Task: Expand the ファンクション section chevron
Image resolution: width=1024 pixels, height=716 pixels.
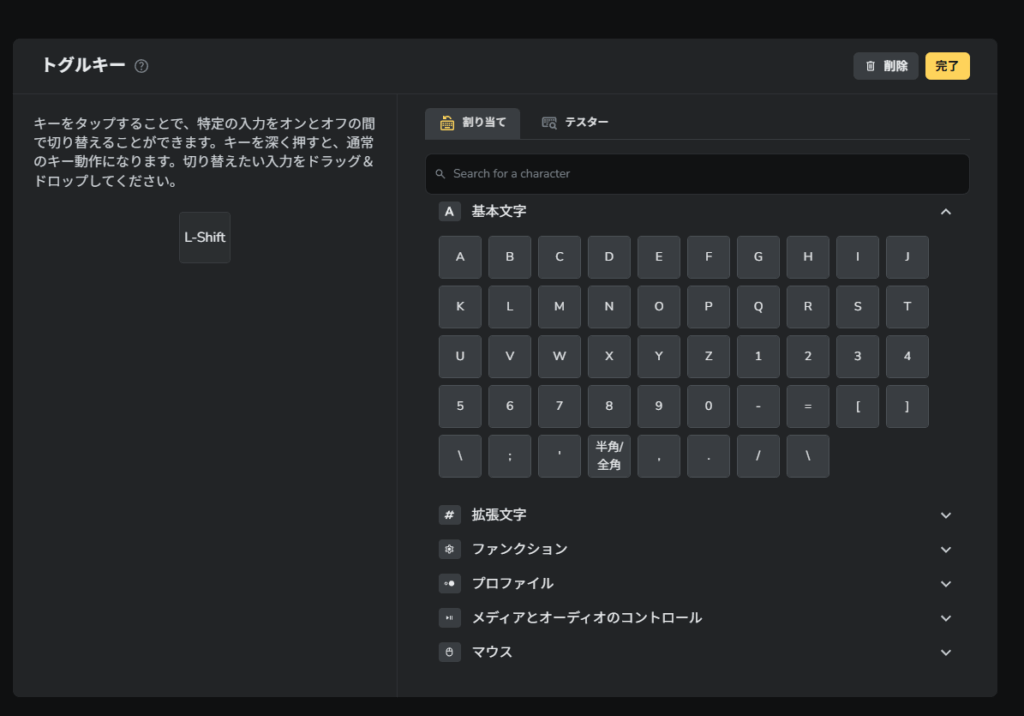Action: coord(946,549)
